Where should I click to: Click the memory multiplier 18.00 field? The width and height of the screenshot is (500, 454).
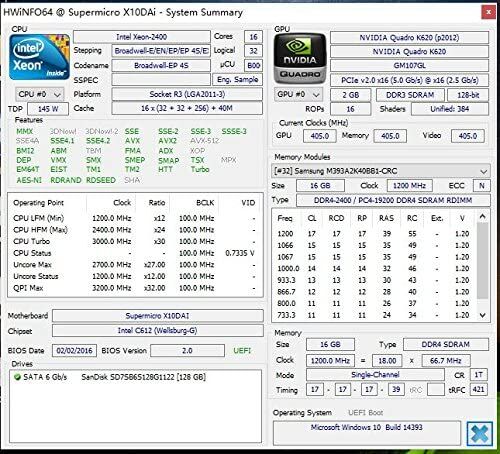click(x=387, y=361)
